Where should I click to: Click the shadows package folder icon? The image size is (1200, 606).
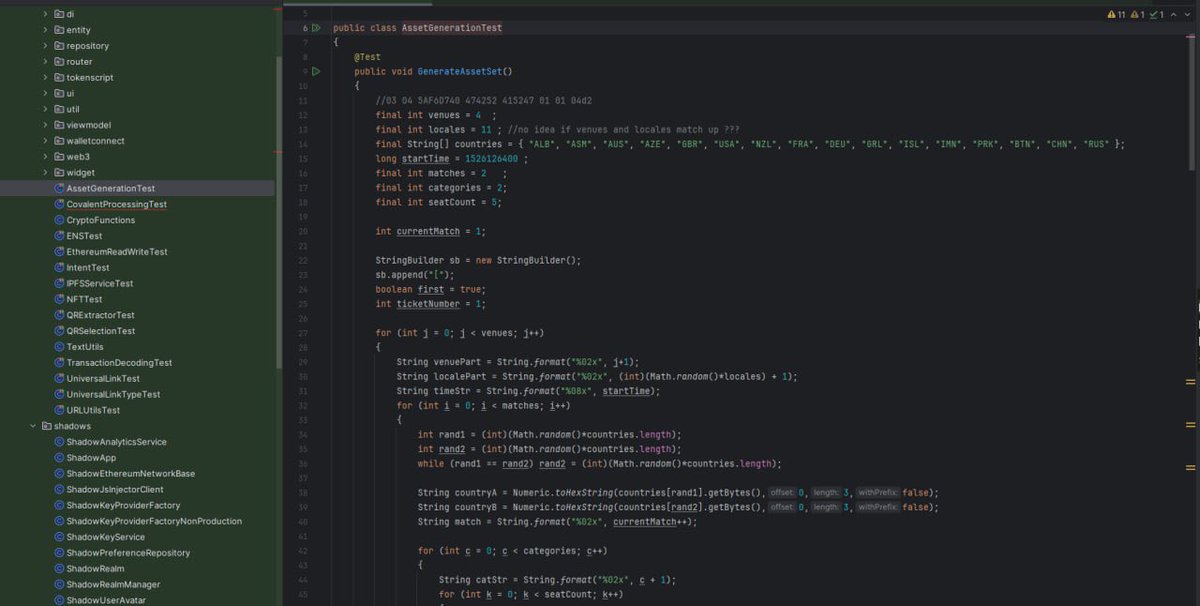(46, 426)
